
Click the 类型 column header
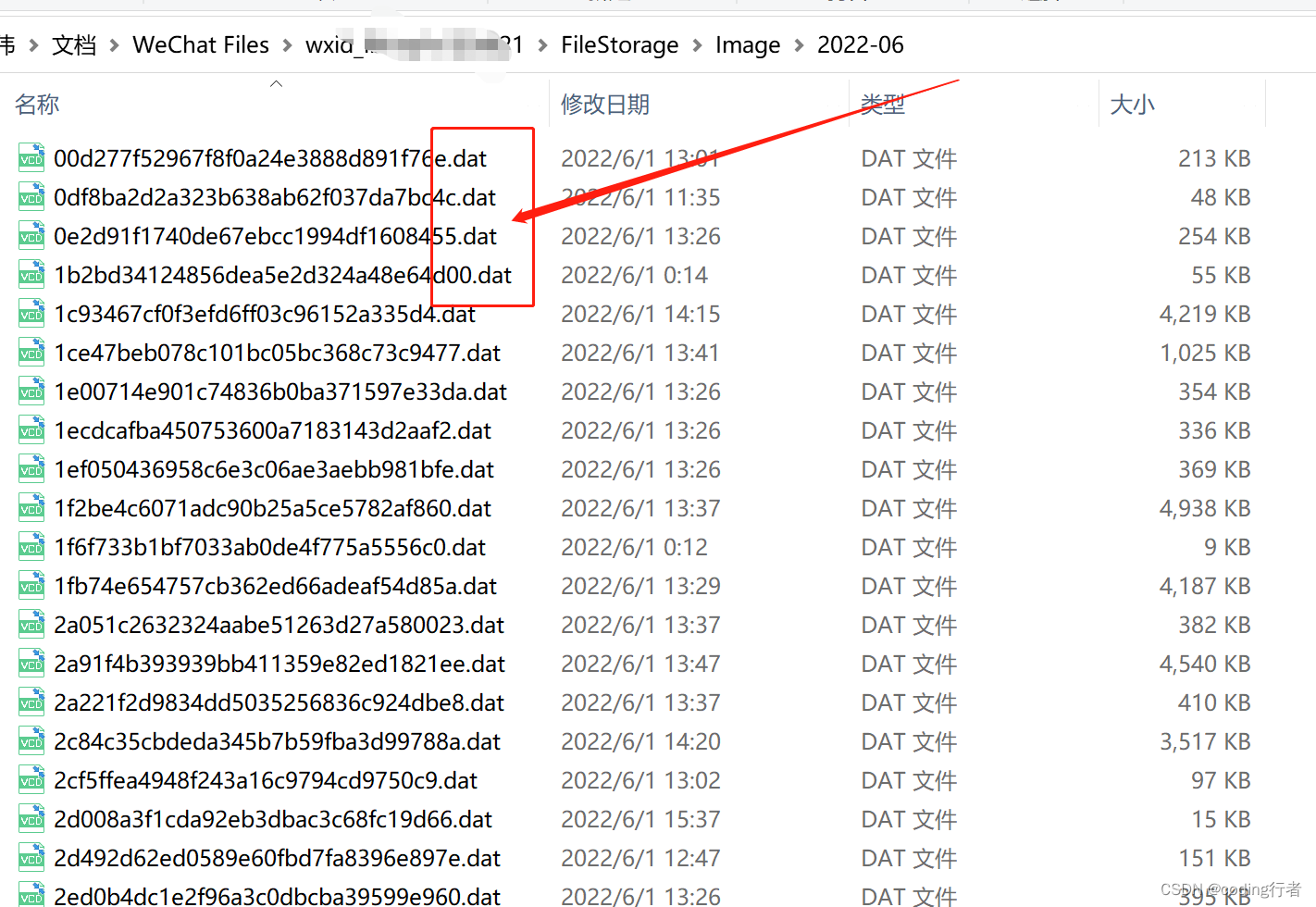pyautogui.click(x=882, y=104)
